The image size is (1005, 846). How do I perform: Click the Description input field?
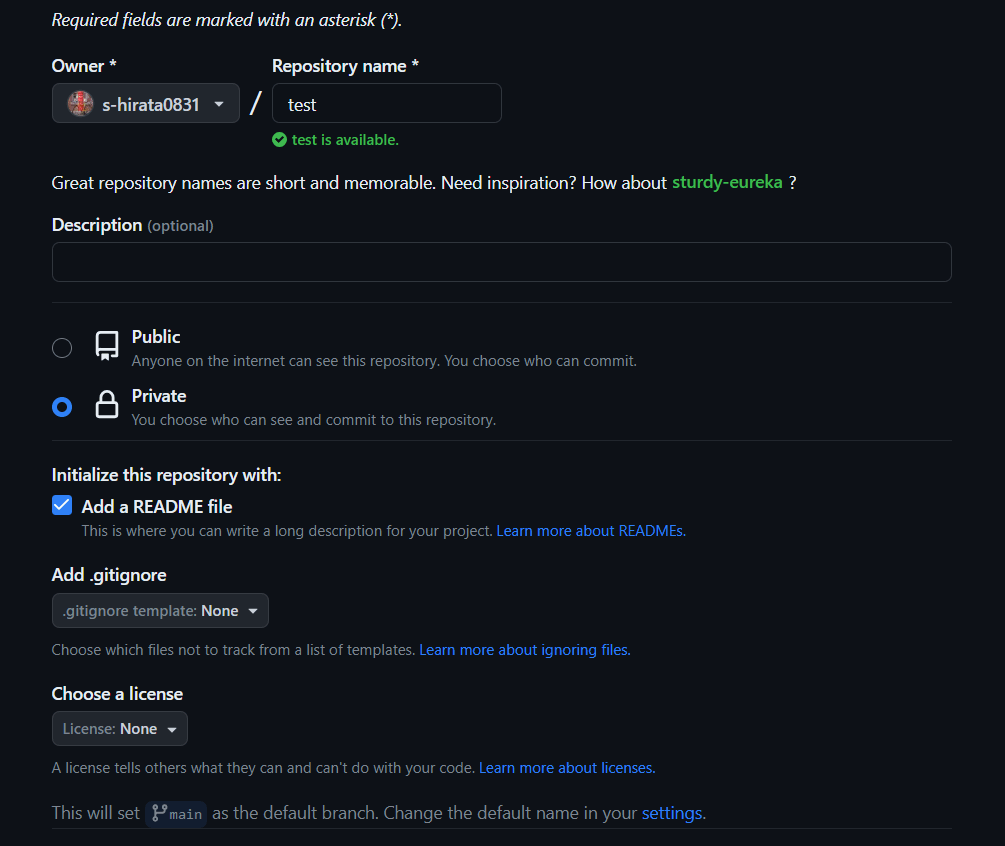click(x=502, y=262)
